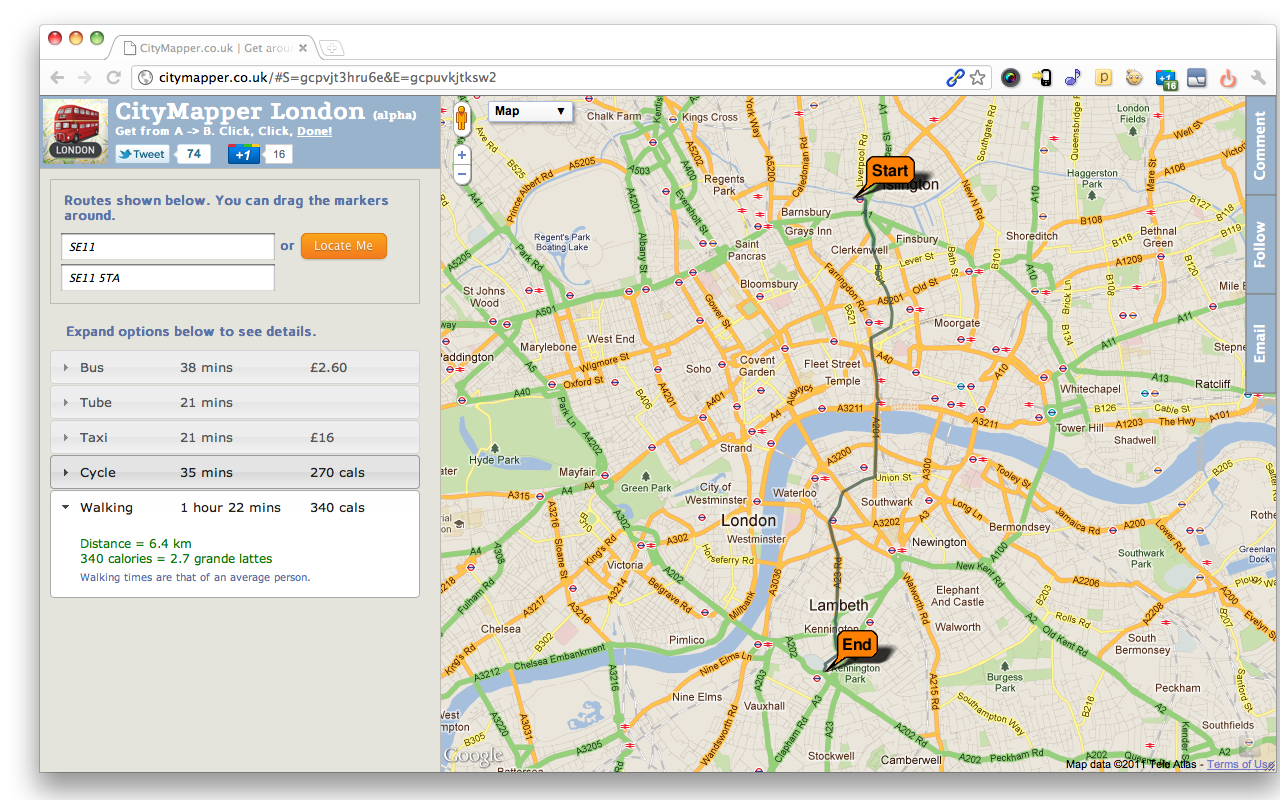Click the yellow 'p' extension icon
This screenshot has height=800, width=1280.
(1103, 77)
